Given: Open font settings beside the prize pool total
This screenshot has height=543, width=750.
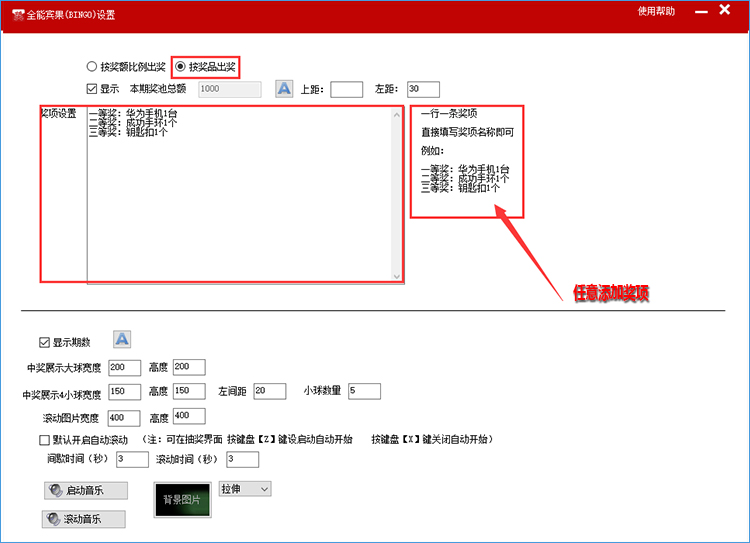Looking at the screenshot, I should pyautogui.click(x=284, y=89).
